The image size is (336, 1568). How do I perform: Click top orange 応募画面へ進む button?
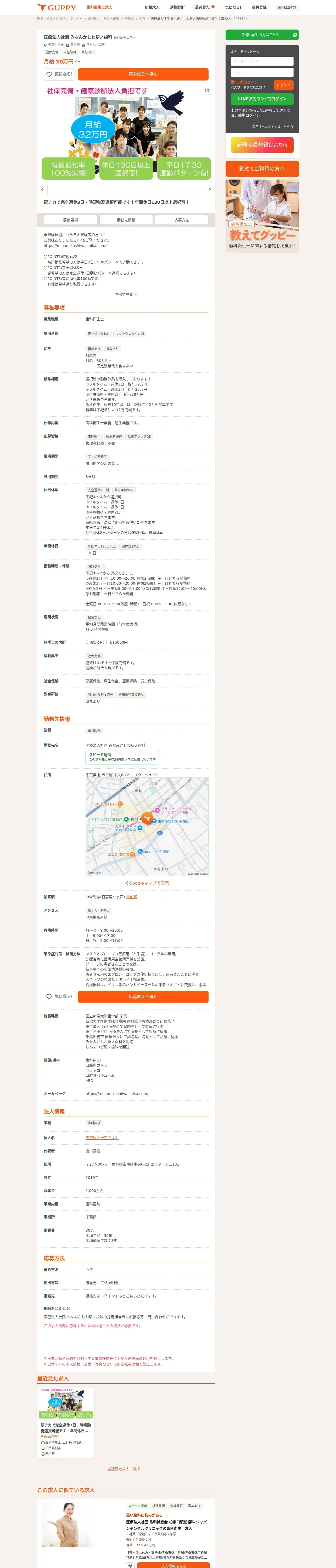[143, 74]
